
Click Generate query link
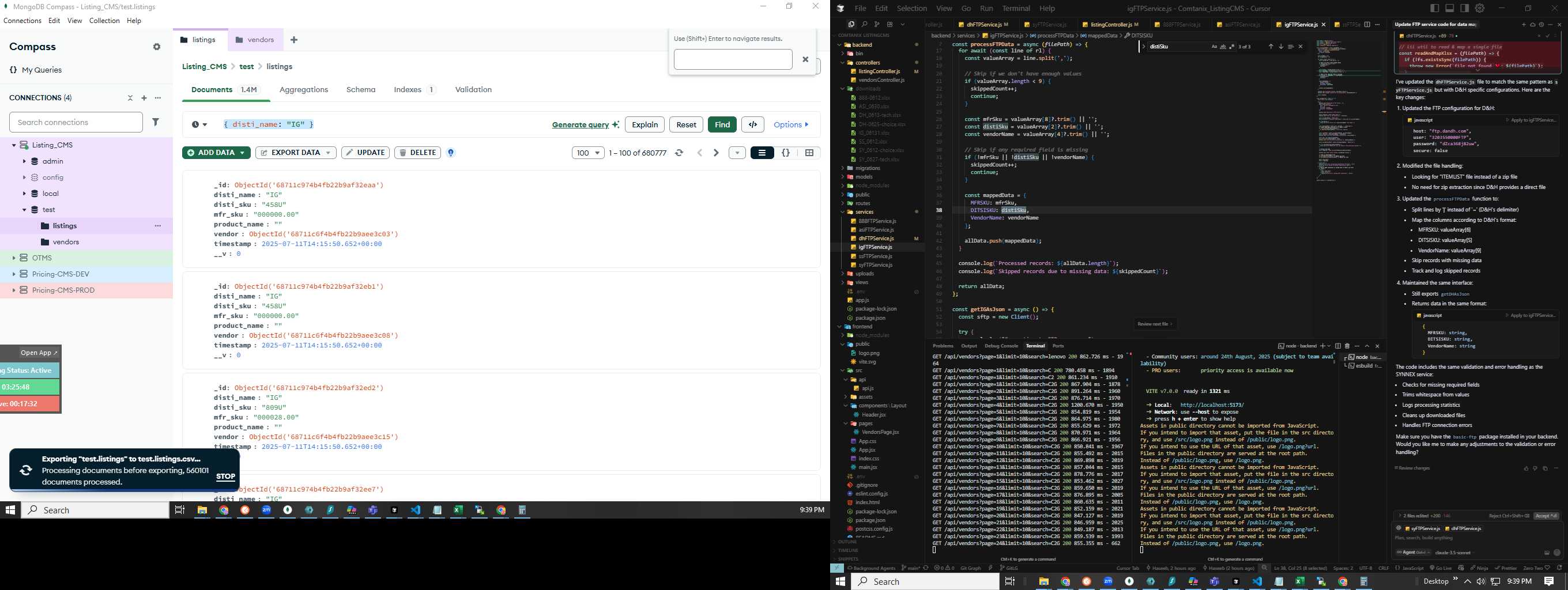580,124
